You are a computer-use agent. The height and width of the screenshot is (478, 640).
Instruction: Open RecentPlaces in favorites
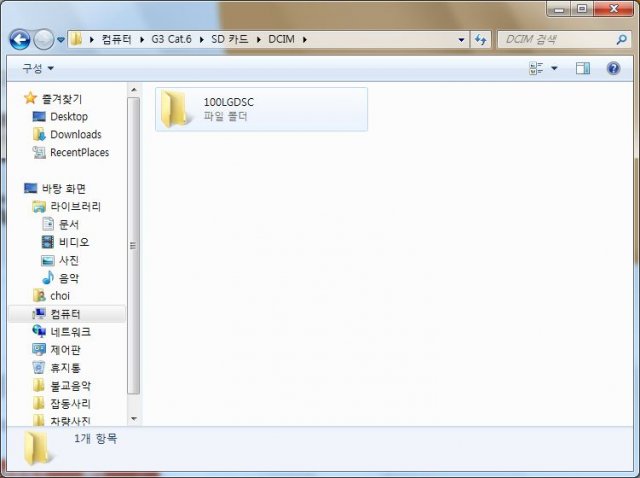(x=80, y=153)
